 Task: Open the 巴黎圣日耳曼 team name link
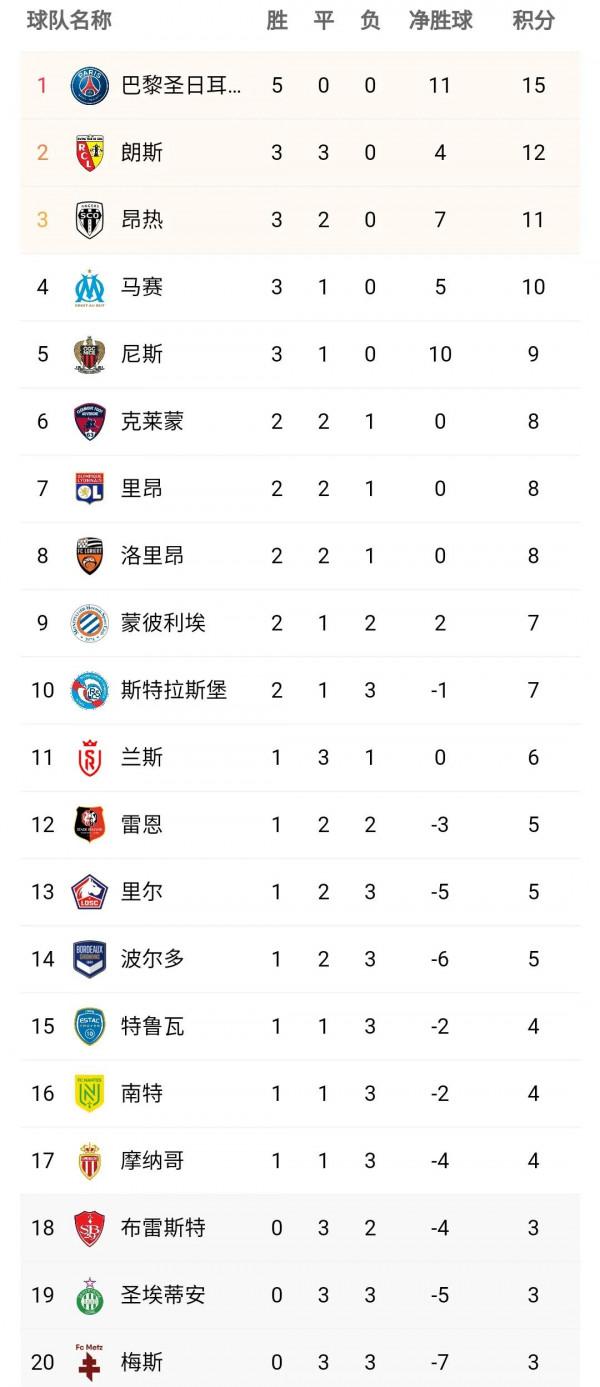point(181,85)
